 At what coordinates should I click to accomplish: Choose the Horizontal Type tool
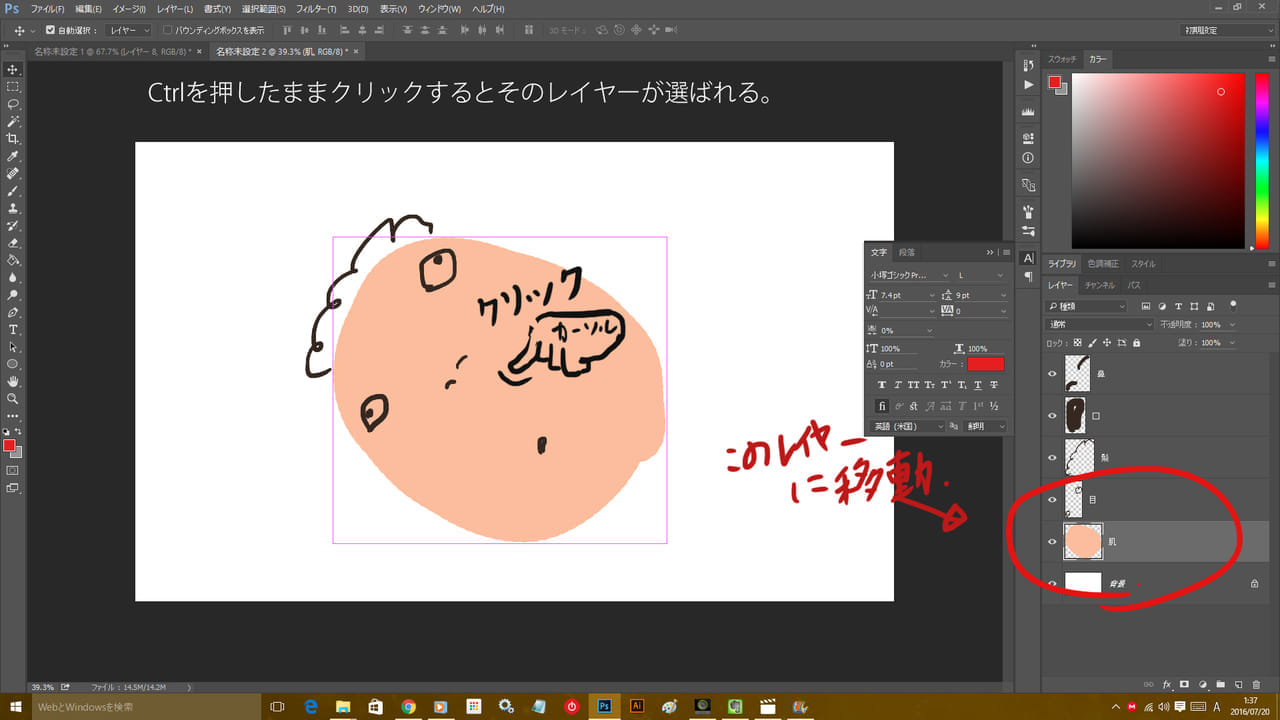(13, 329)
